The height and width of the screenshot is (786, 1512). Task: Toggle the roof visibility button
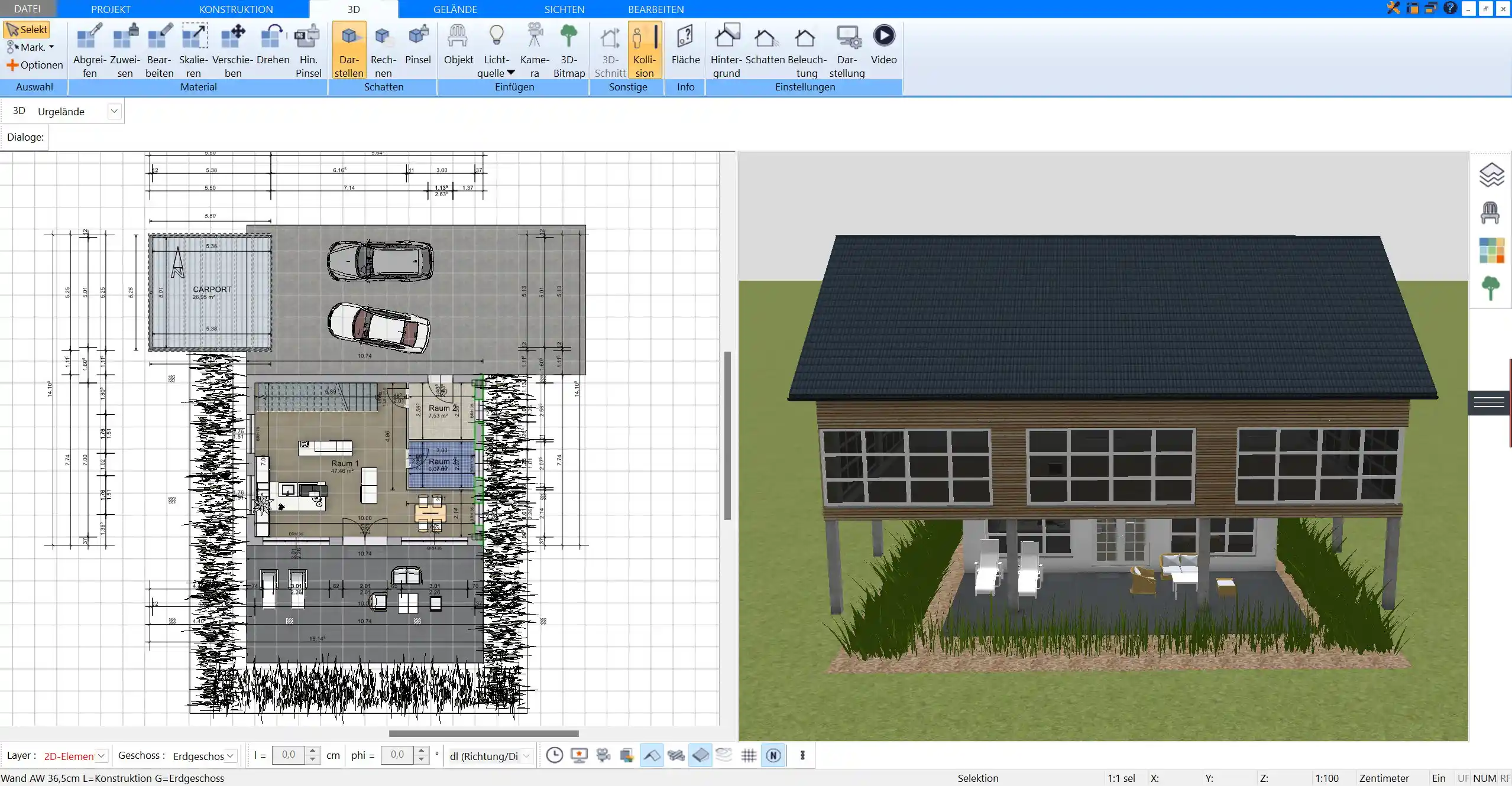[x=652, y=755]
